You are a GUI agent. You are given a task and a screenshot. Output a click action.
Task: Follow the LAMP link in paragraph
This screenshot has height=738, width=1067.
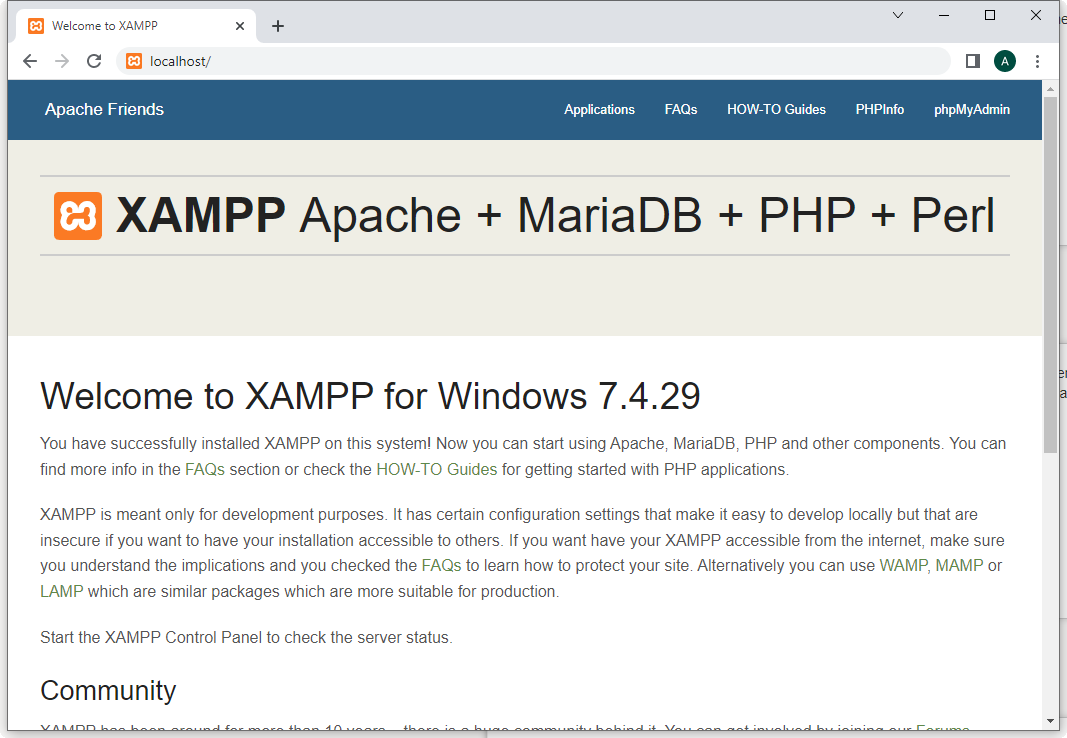(61, 591)
